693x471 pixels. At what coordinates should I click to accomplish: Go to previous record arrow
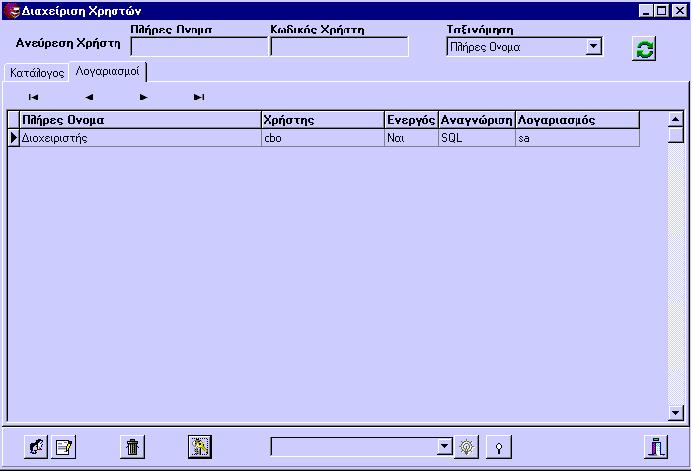click(x=89, y=97)
